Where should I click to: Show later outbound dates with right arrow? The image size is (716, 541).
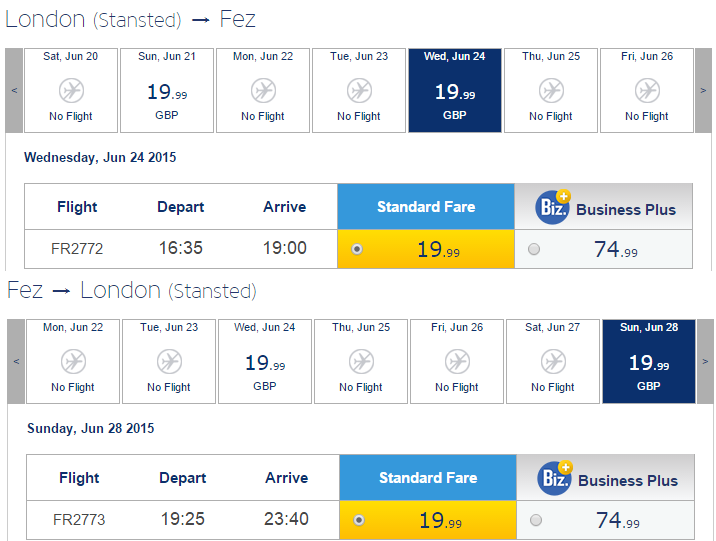[x=703, y=90]
